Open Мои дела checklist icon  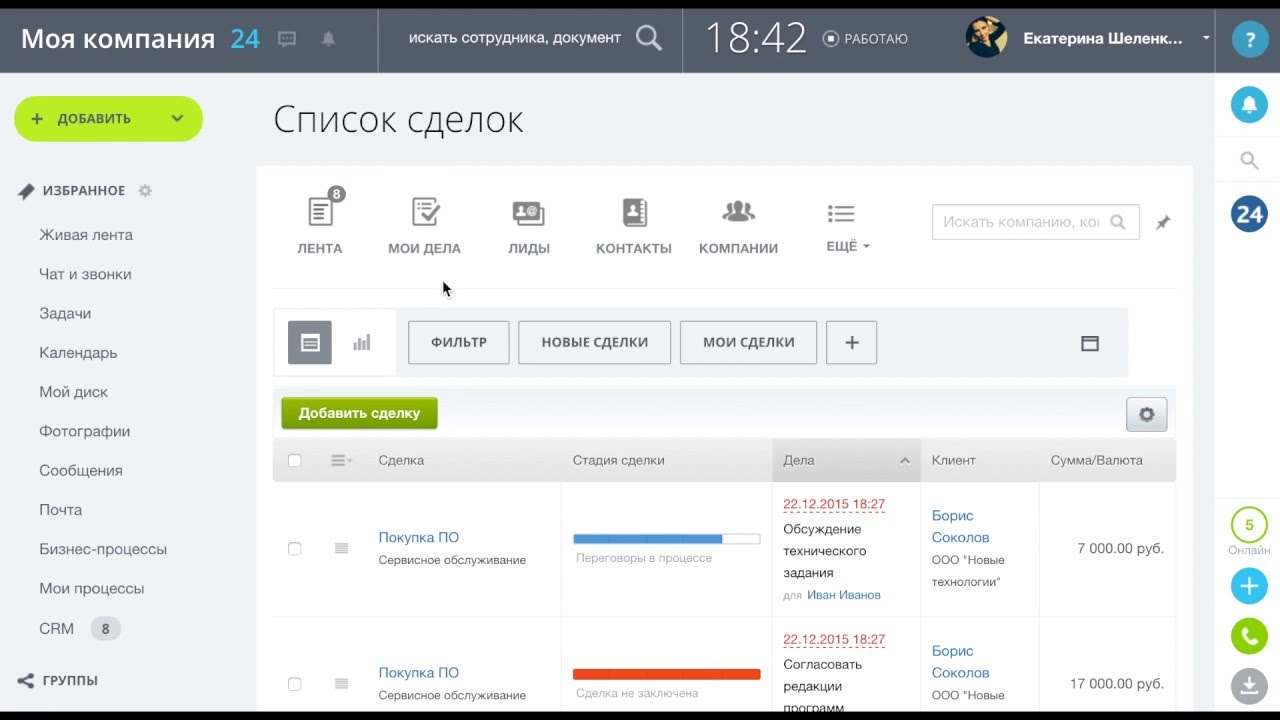(426, 212)
